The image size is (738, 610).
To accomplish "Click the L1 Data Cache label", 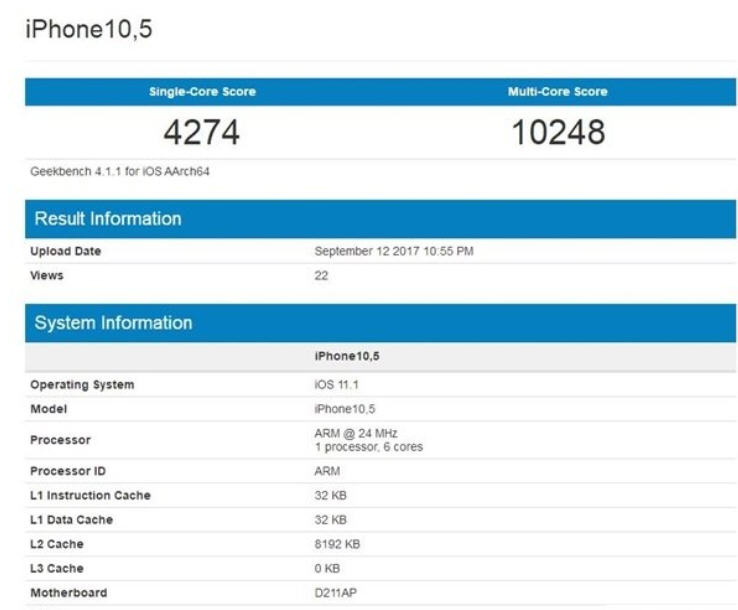I will (72, 520).
